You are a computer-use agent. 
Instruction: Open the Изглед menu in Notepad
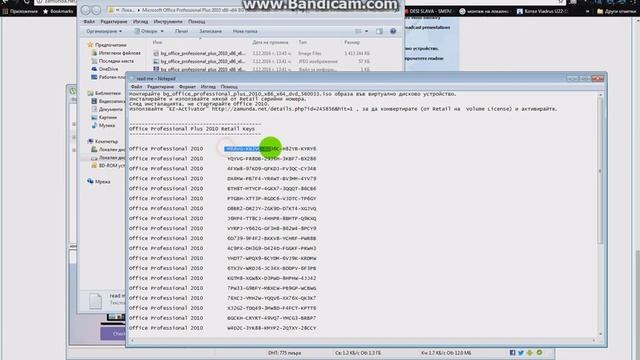(x=208, y=87)
